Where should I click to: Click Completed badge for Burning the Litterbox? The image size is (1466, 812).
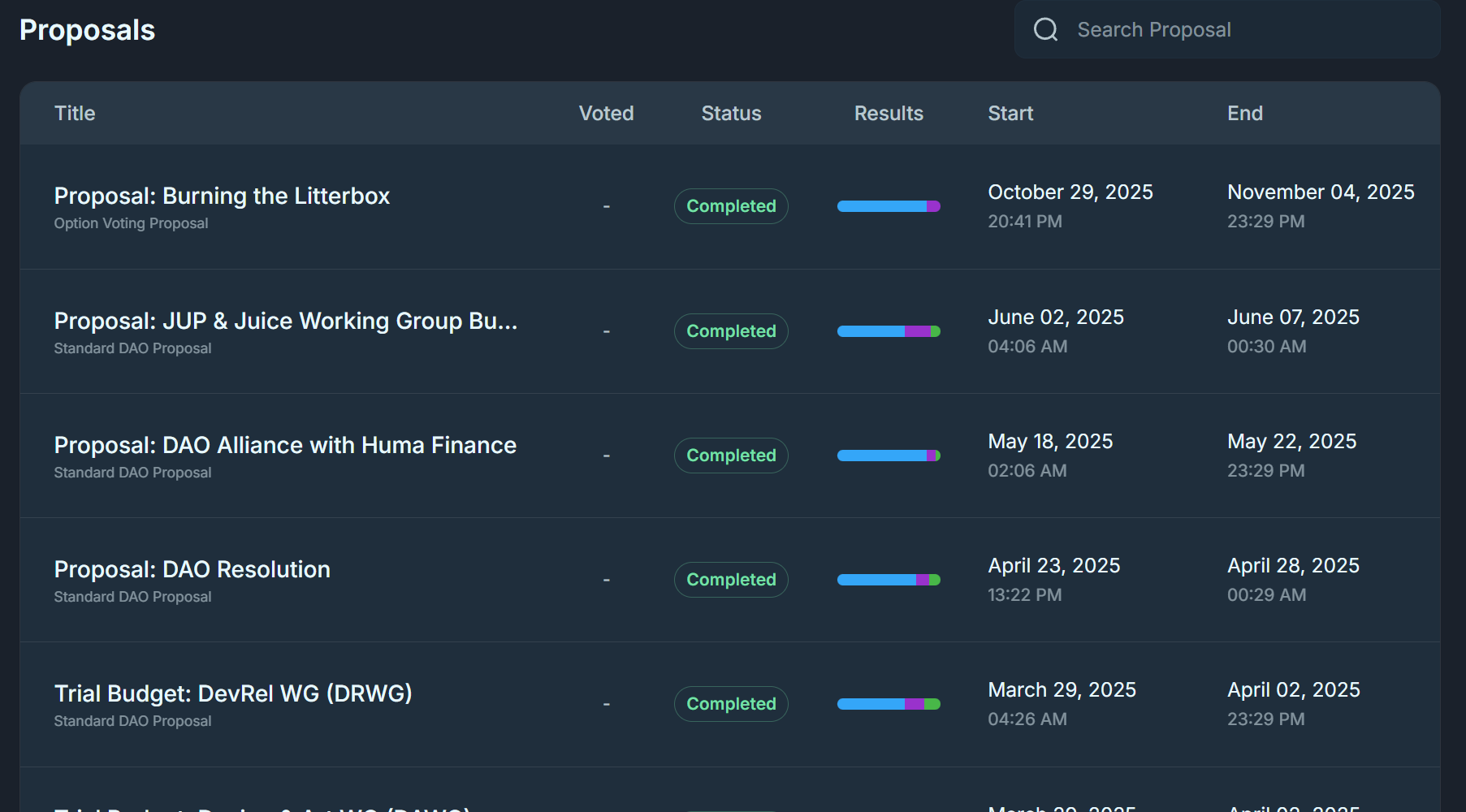[x=731, y=206]
